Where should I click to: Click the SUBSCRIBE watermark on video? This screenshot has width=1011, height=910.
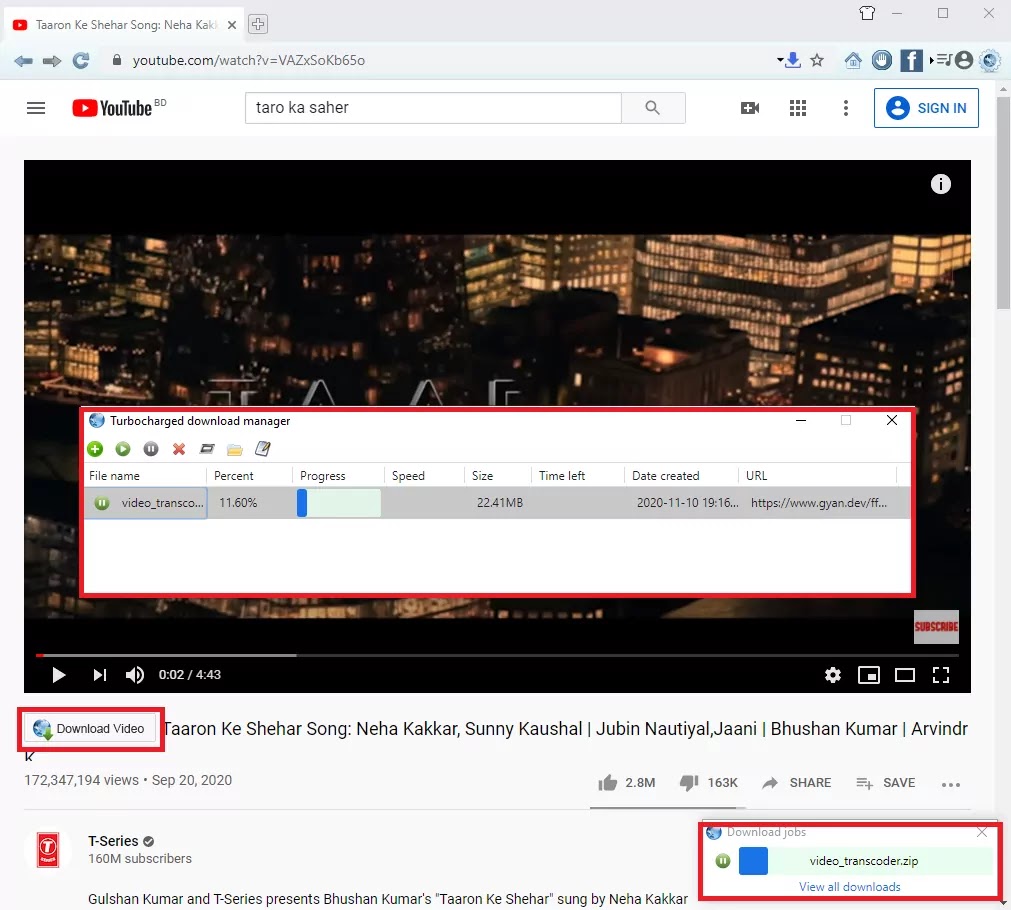(936, 626)
